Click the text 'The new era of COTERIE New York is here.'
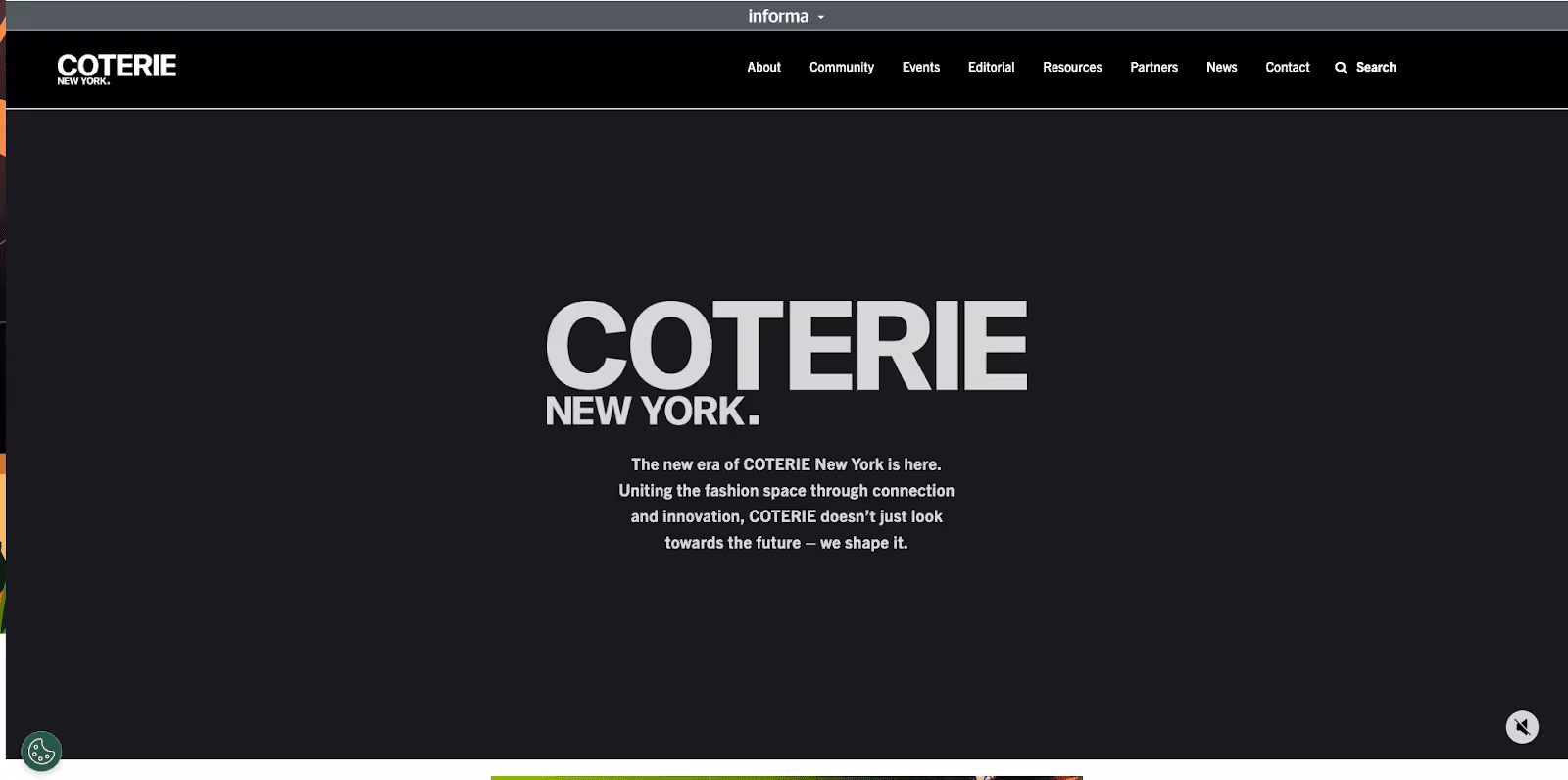 point(786,464)
